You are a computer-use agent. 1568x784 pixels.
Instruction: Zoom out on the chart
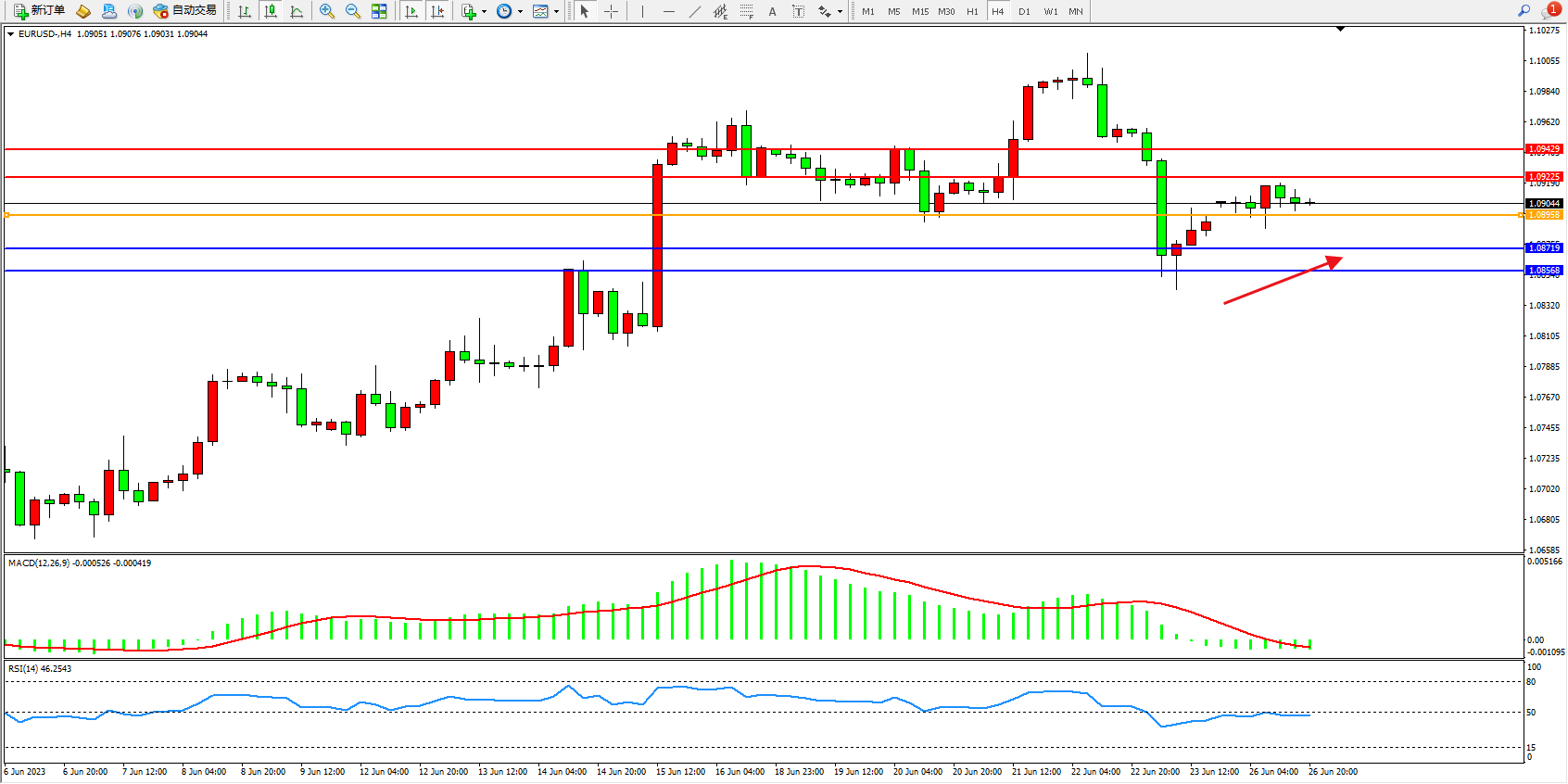353,11
